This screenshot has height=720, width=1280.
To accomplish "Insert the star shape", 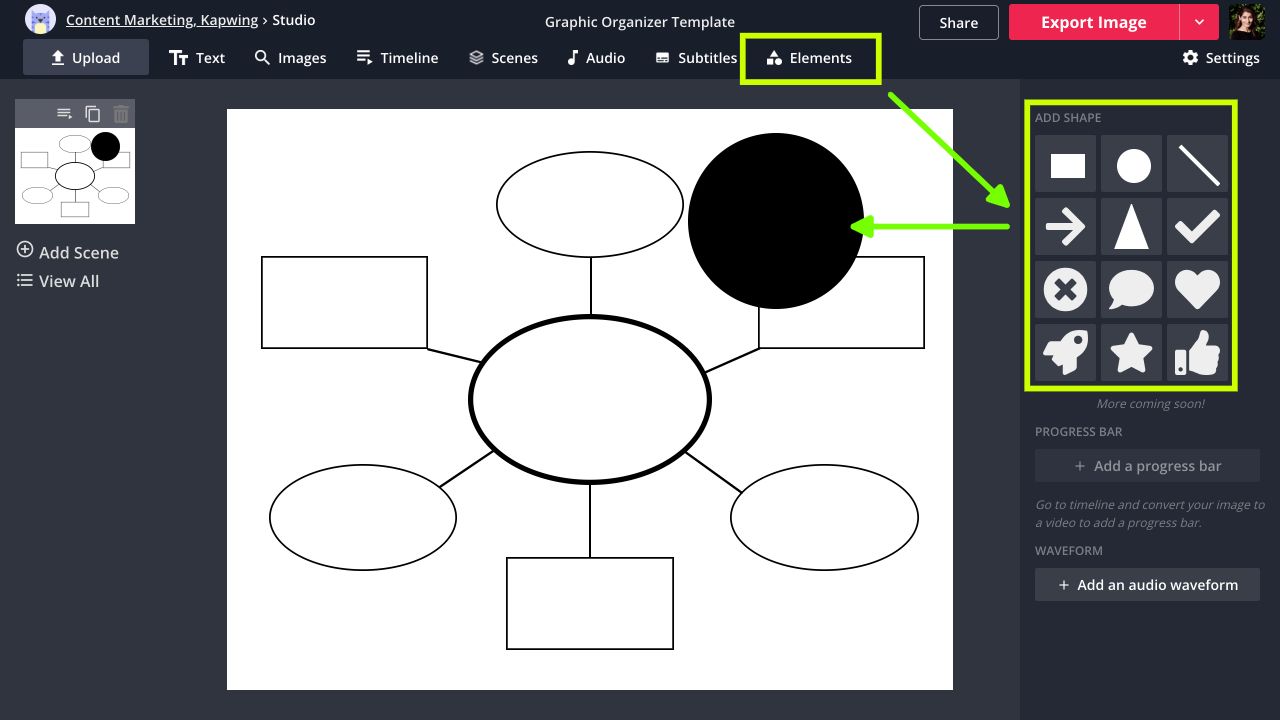I will 1132,352.
